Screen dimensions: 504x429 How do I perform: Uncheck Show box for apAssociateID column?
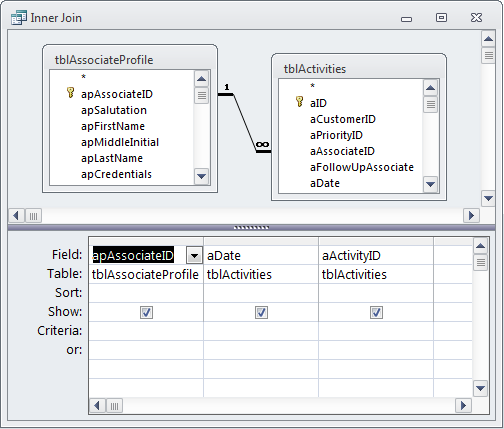pos(146,312)
